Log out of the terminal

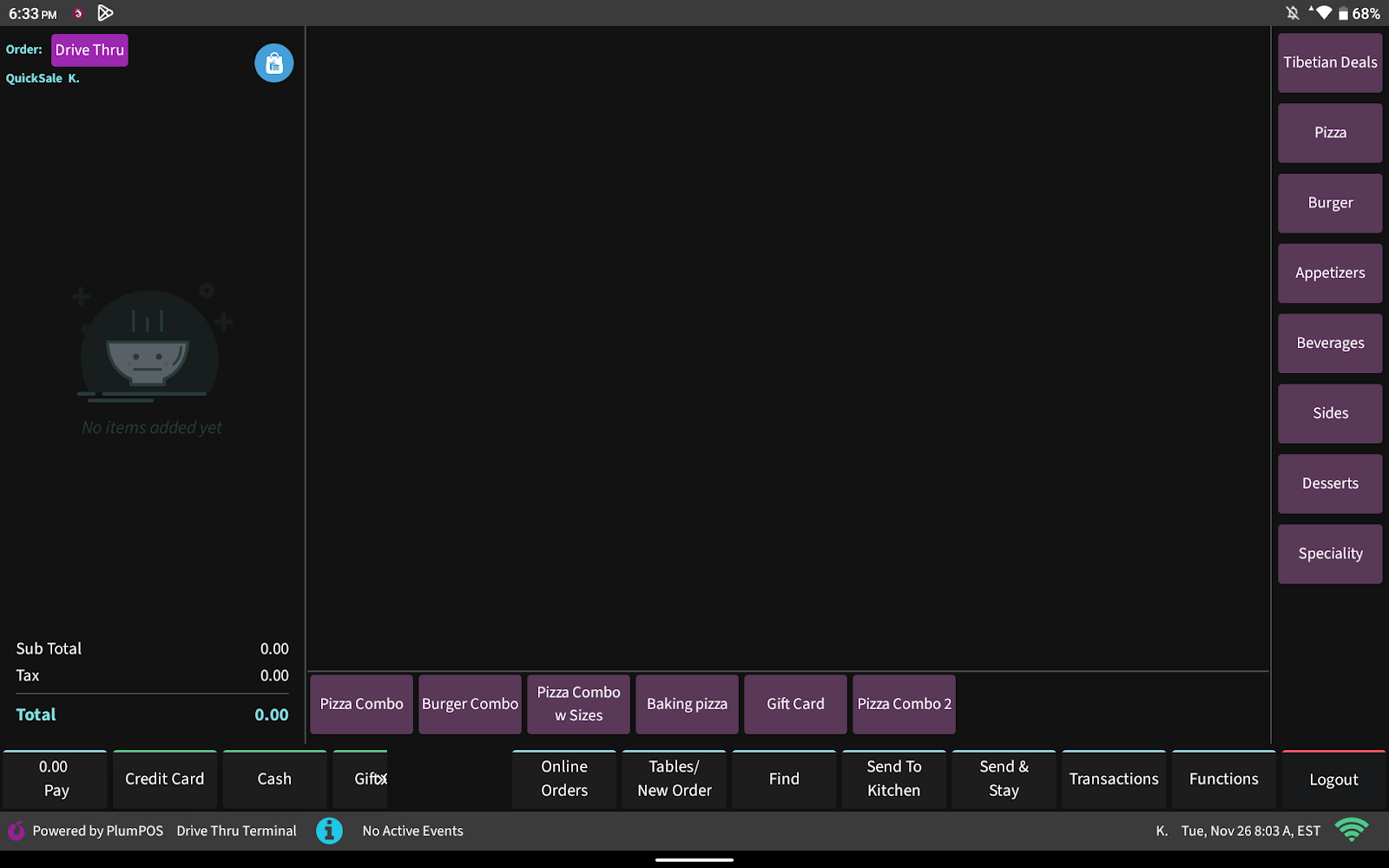[1333, 779]
